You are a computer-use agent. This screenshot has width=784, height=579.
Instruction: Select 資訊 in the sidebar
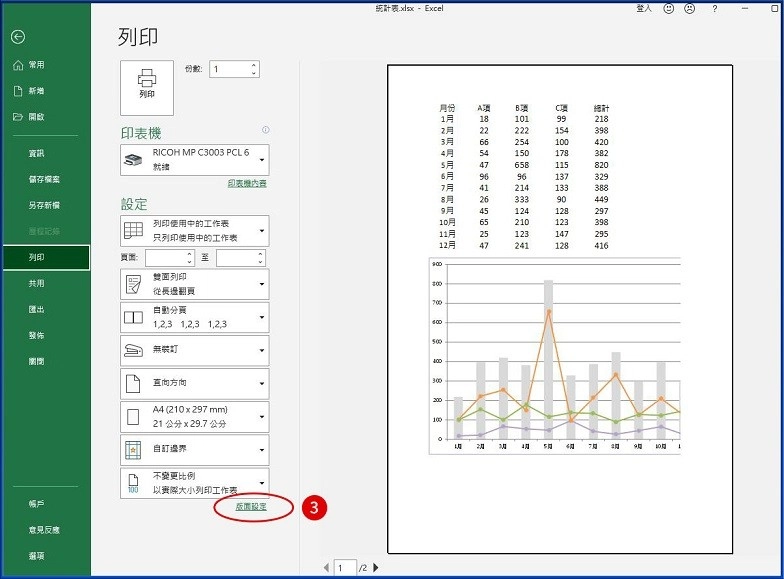coord(36,153)
